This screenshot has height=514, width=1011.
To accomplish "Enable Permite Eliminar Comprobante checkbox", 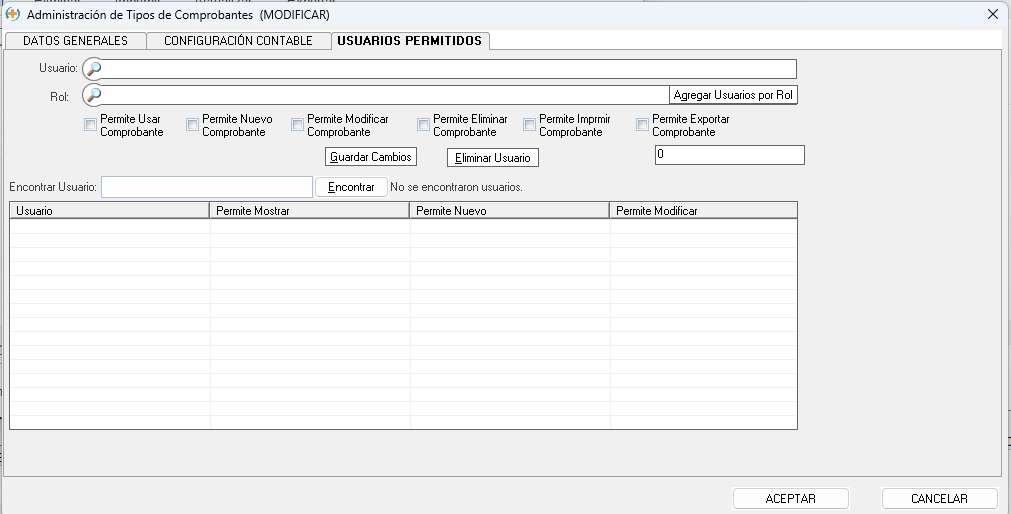I will pyautogui.click(x=423, y=125).
